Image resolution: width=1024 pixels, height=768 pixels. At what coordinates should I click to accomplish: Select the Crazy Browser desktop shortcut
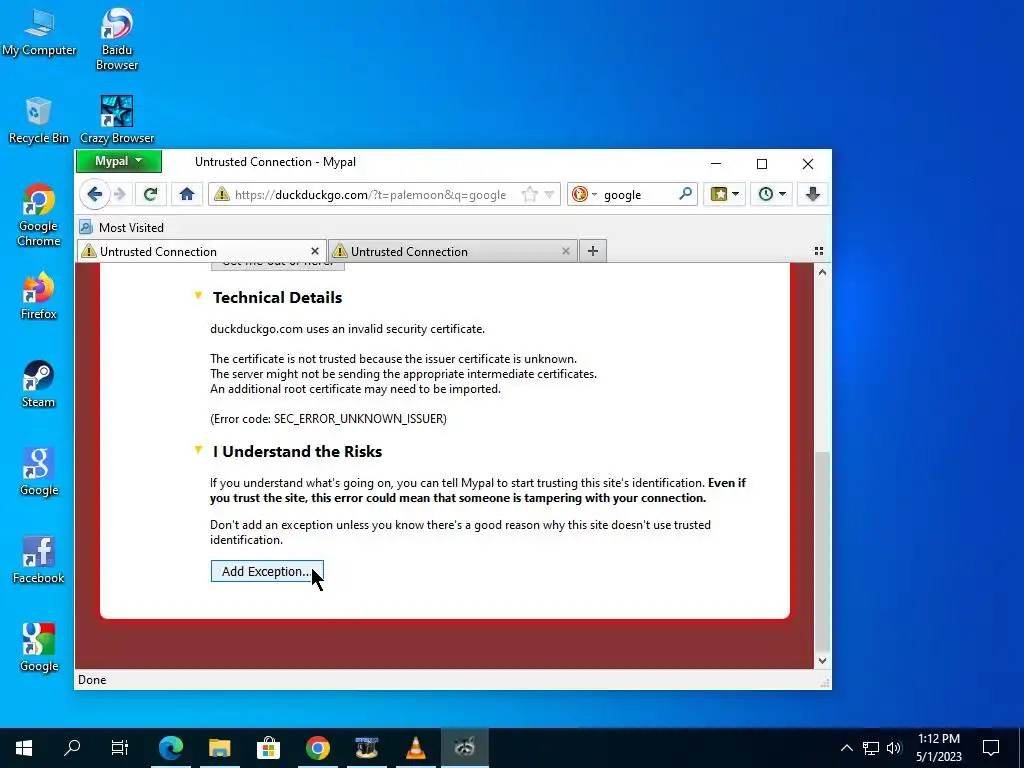point(117,120)
